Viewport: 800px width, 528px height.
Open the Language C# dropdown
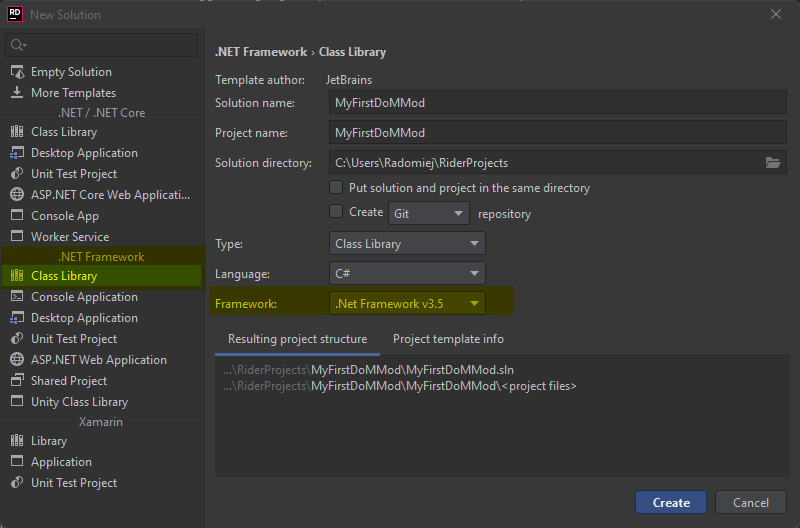(x=407, y=273)
